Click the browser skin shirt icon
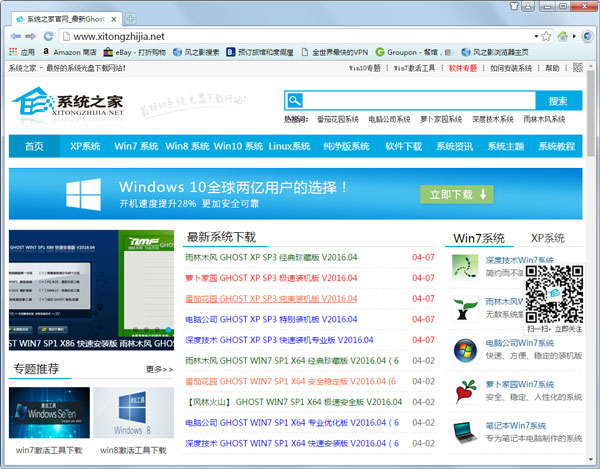The height and width of the screenshot is (469, 600). (x=514, y=6)
